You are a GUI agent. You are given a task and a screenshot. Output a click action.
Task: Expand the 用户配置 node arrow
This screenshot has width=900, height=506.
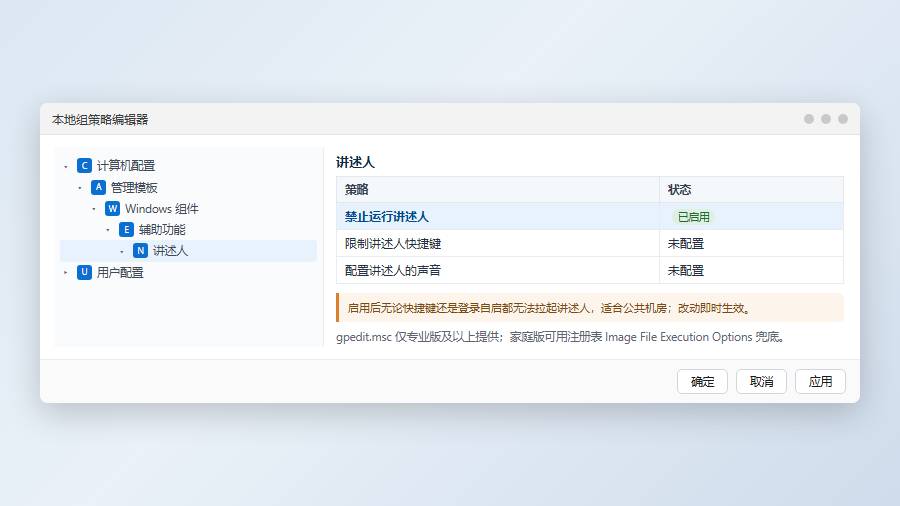pos(65,273)
